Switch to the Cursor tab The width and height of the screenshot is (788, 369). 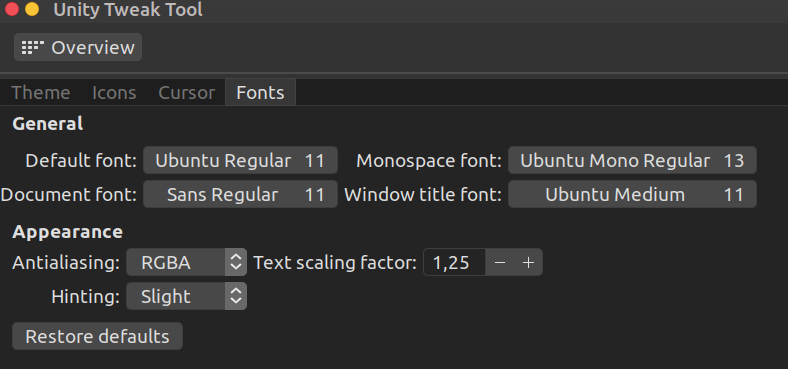(x=186, y=93)
